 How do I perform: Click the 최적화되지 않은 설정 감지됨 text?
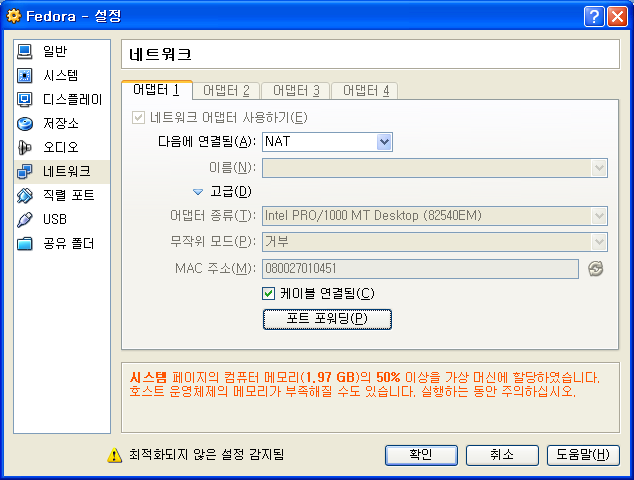click(207, 455)
